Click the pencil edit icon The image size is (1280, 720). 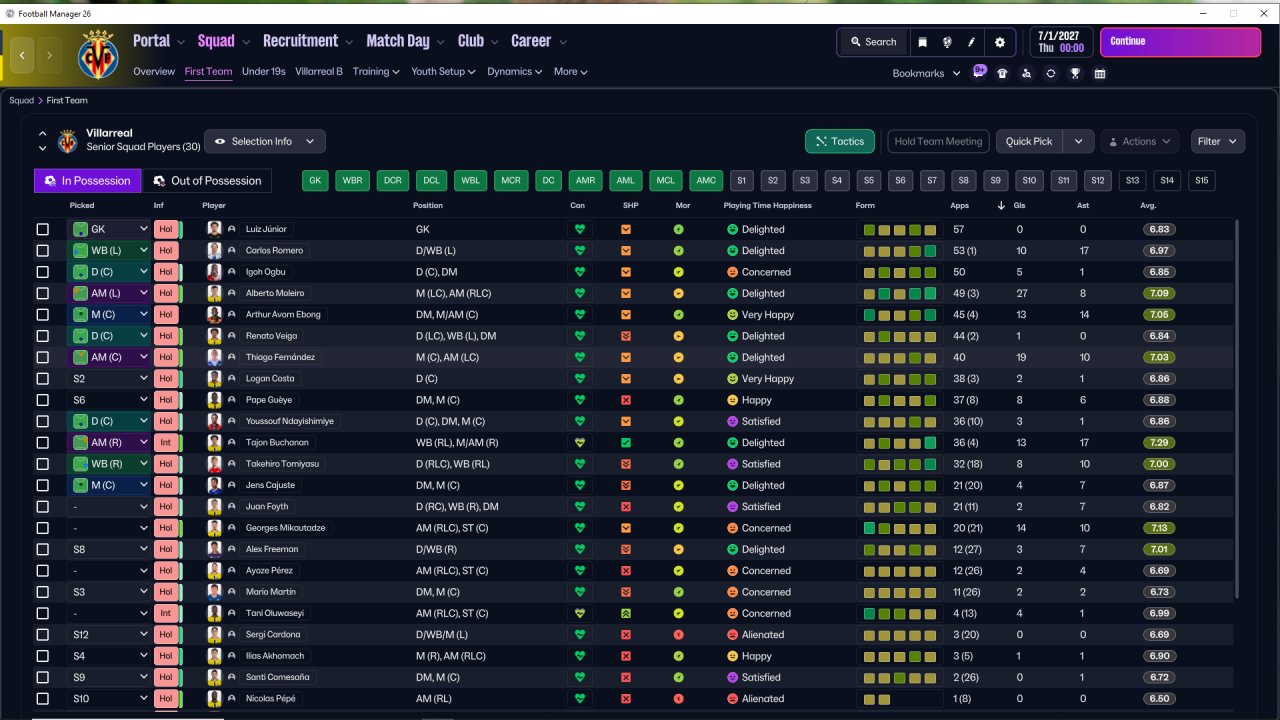(x=971, y=42)
